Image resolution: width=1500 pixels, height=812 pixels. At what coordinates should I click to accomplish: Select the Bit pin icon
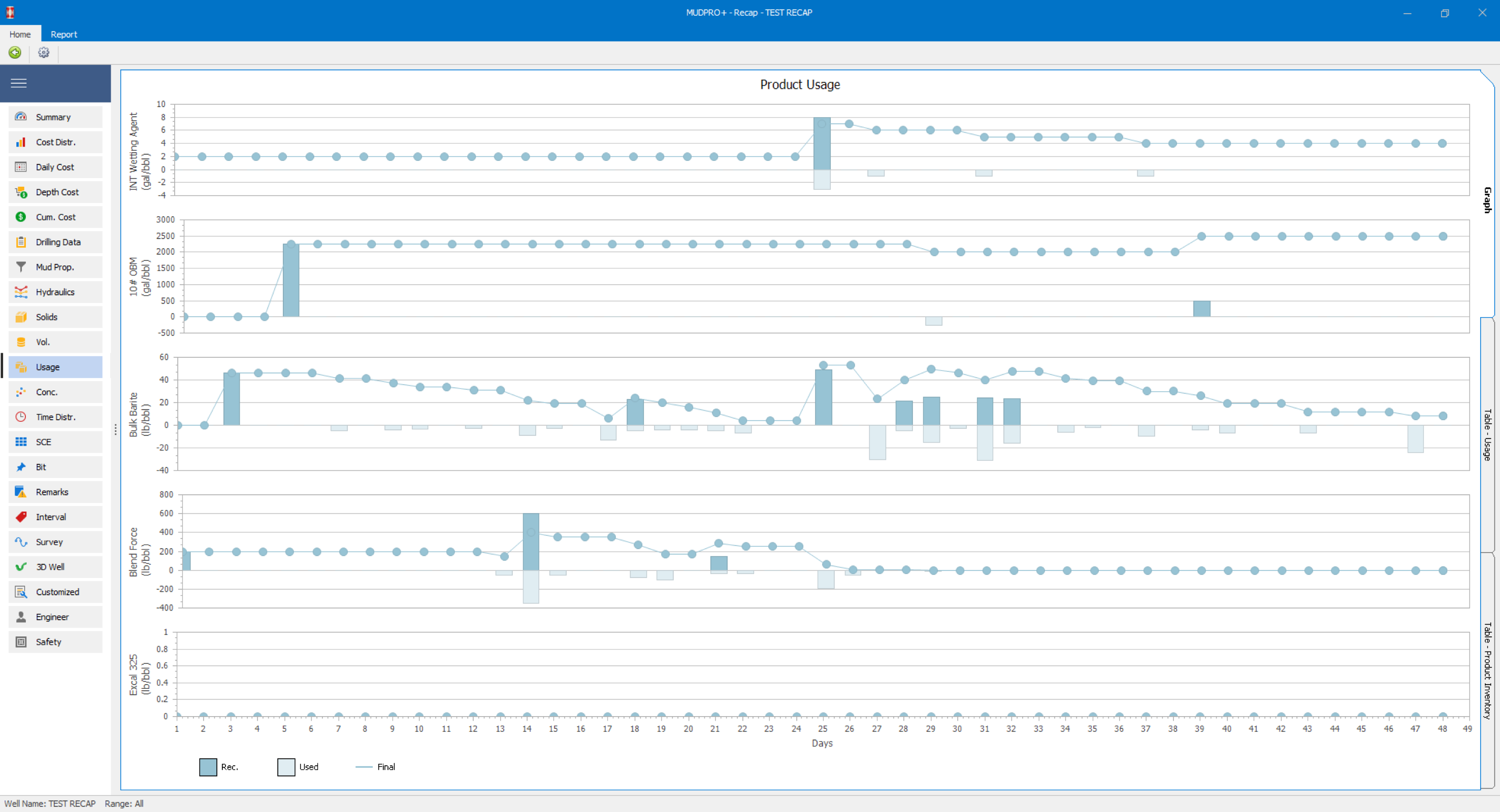[21, 467]
